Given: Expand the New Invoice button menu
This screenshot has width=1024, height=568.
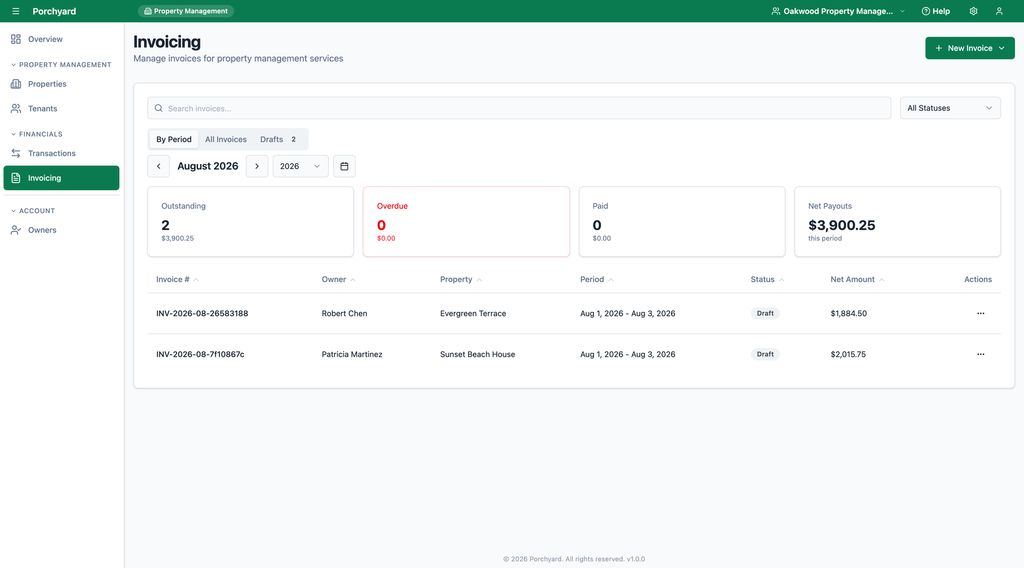Looking at the screenshot, I should point(970,48).
